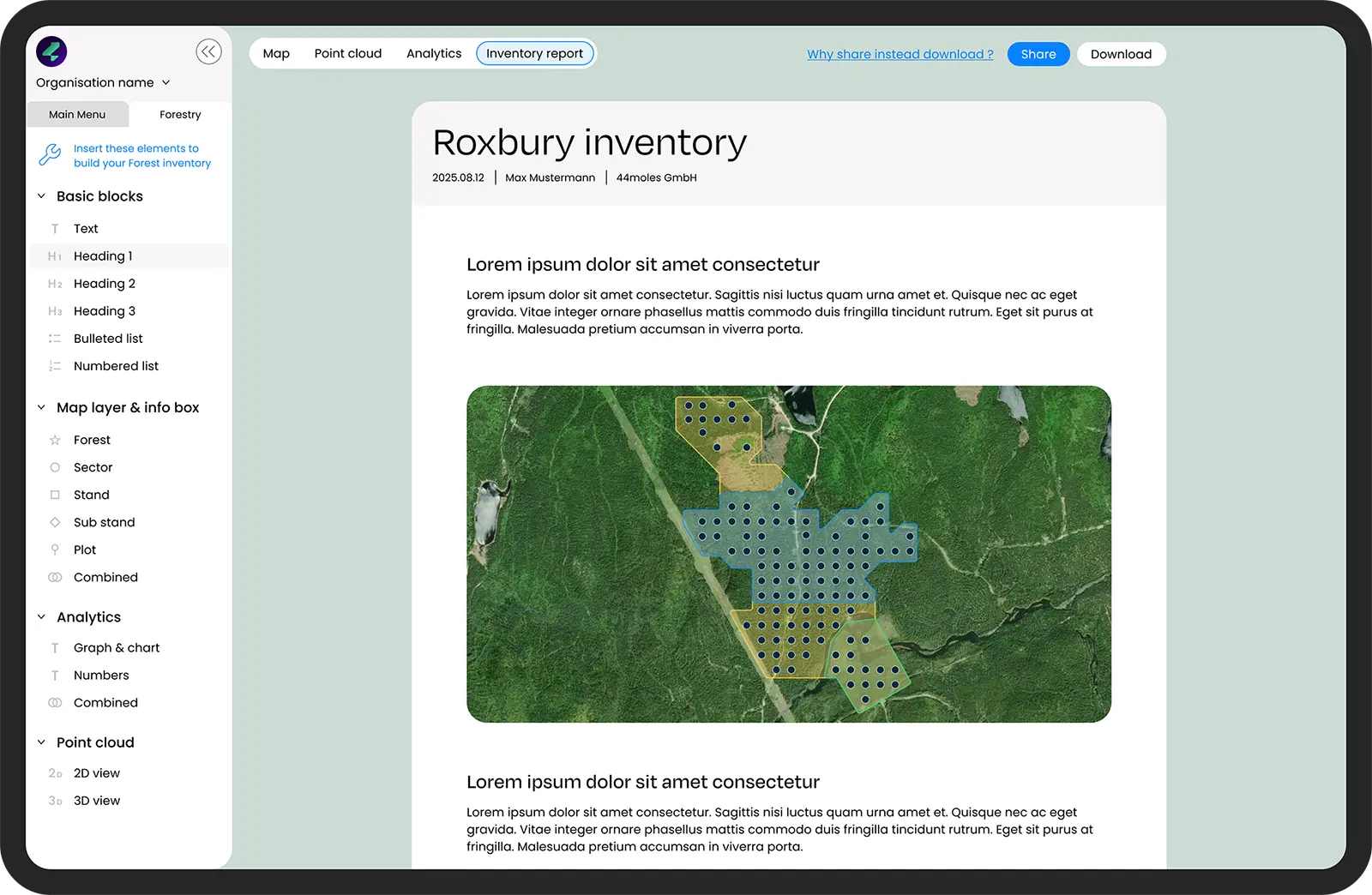The width and height of the screenshot is (1372, 895).
Task: Click the forest satellite map image
Action: click(x=788, y=554)
